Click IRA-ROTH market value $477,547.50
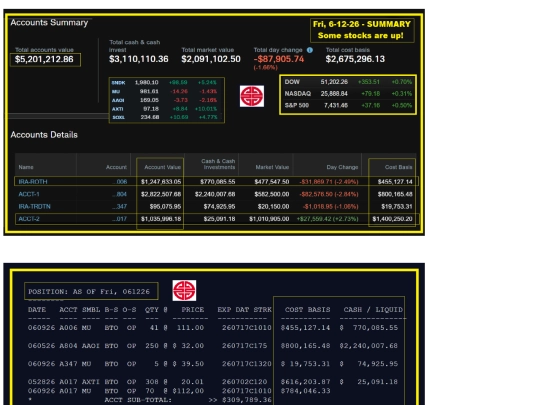Viewport: 540px width, 405px height. point(272,181)
